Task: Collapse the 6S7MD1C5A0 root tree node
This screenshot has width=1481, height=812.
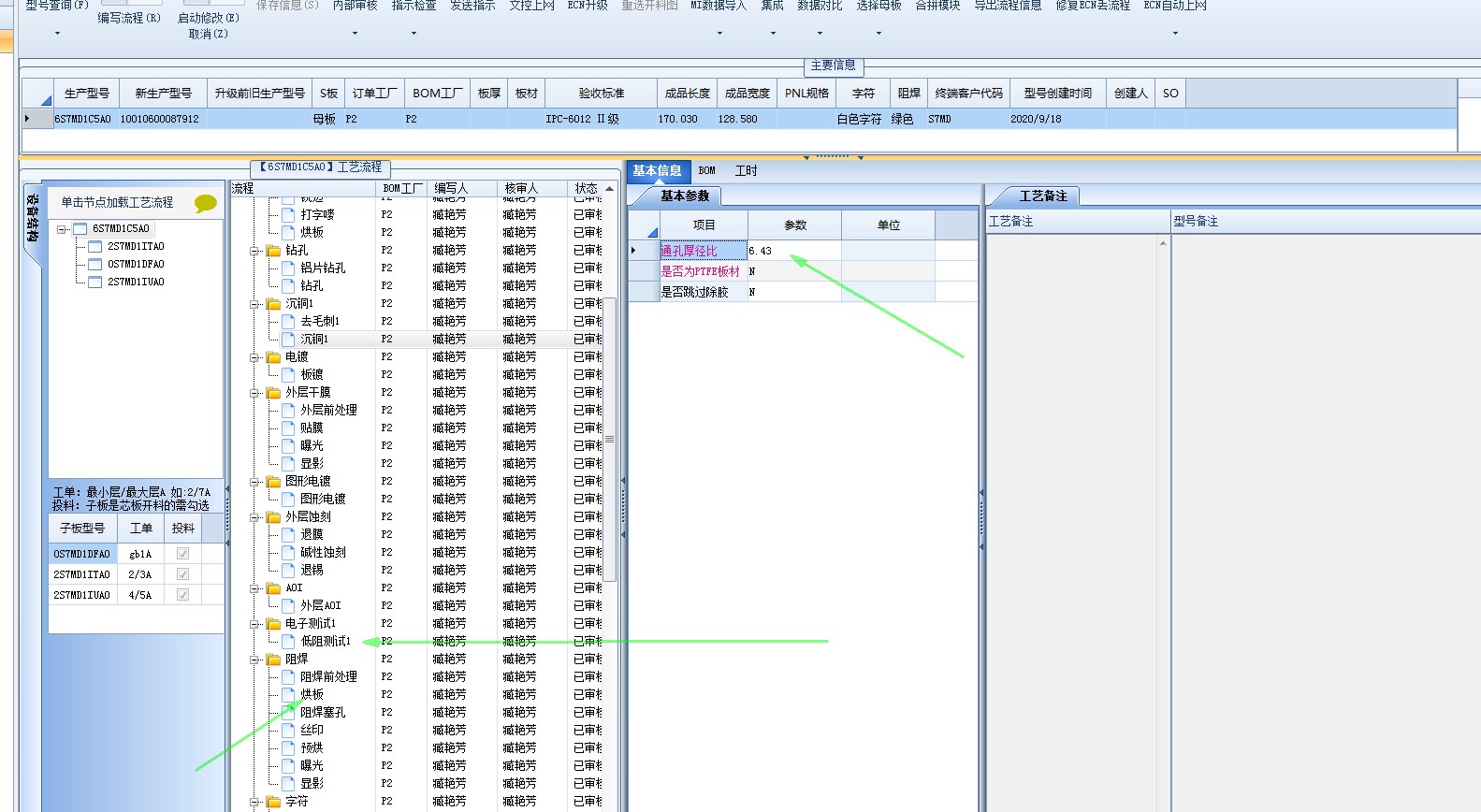Action: click(61, 229)
